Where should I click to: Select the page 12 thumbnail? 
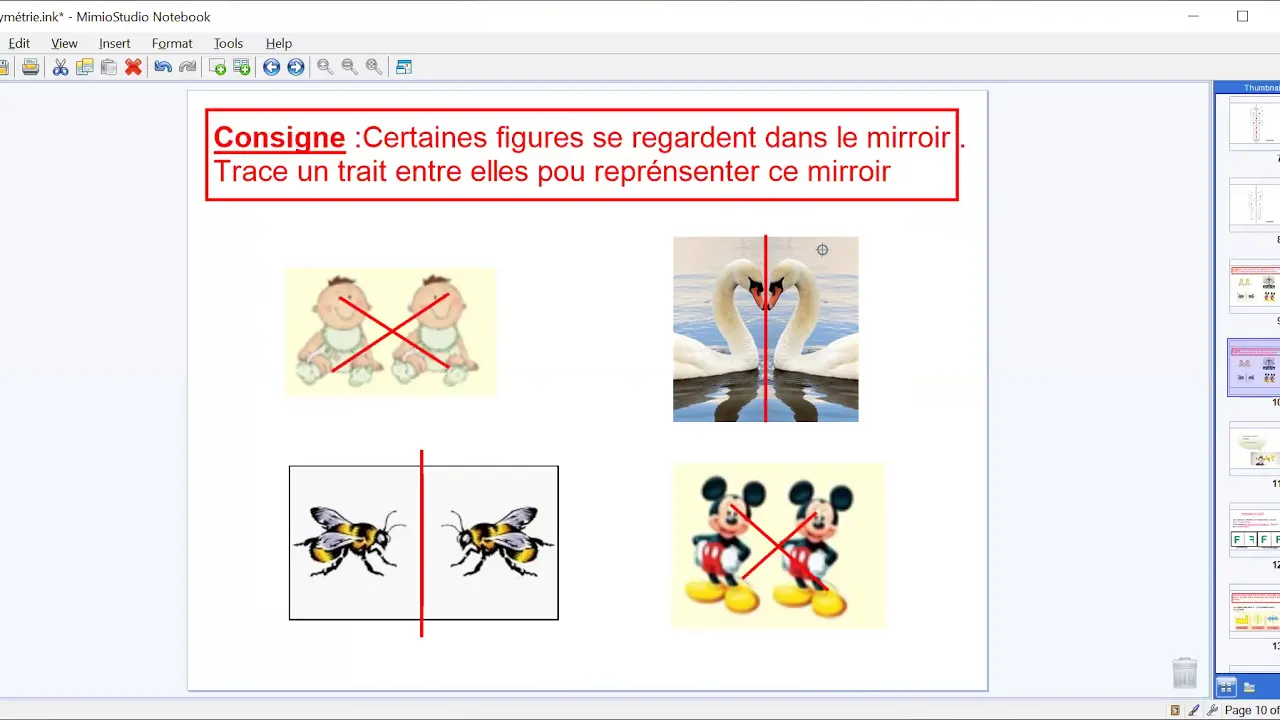pyautogui.click(x=1255, y=530)
